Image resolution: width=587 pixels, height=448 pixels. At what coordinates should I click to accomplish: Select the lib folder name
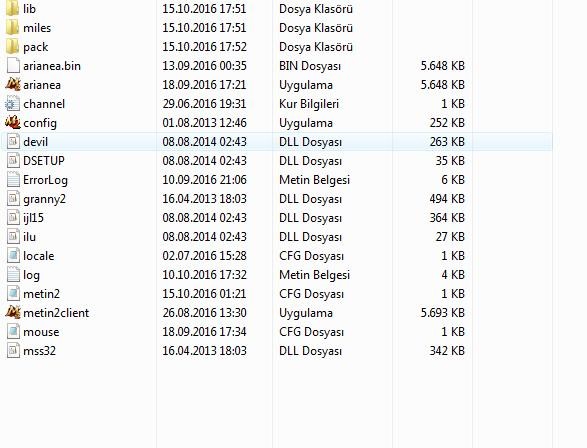coord(29,8)
